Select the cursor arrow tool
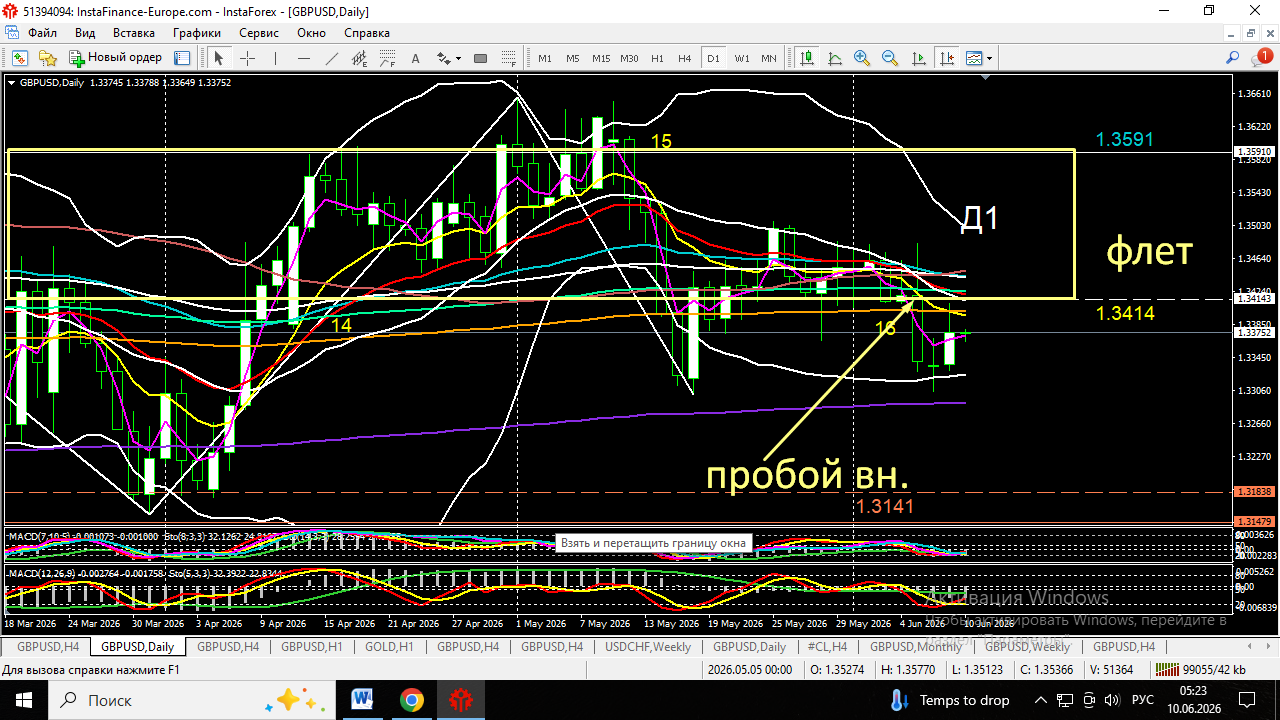Image resolution: width=1280 pixels, height=720 pixels. (219, 58)
